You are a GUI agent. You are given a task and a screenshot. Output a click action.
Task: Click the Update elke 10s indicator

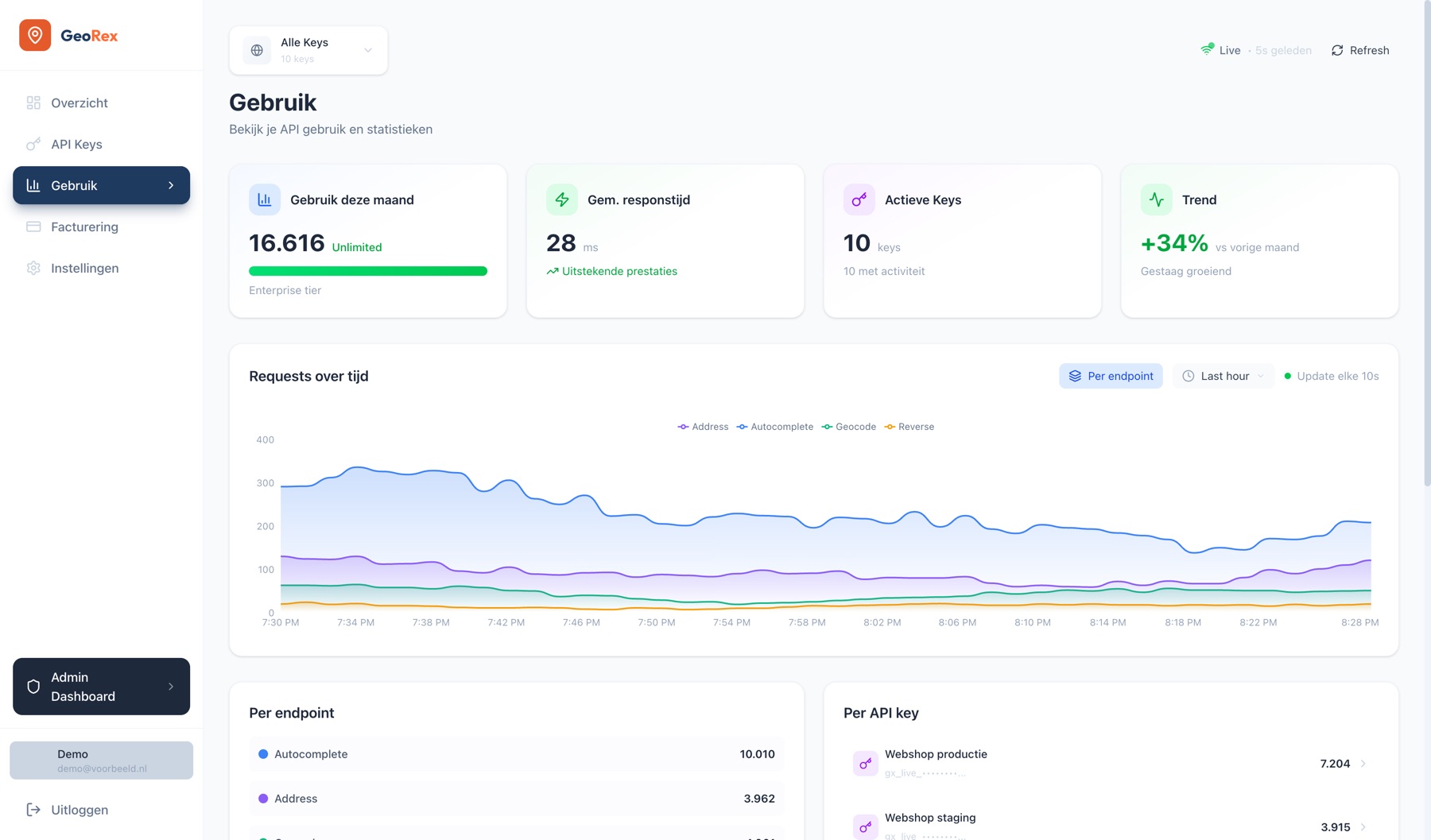[x=1332, y=376]
